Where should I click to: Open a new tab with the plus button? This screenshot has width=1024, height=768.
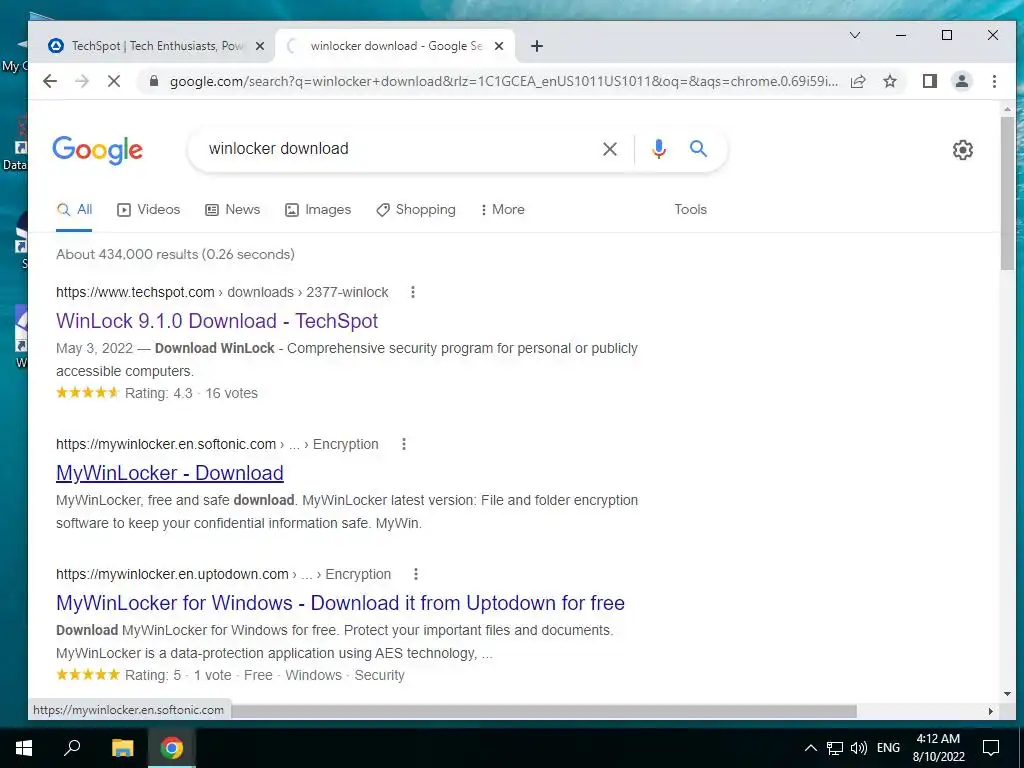tap(537, 46)
